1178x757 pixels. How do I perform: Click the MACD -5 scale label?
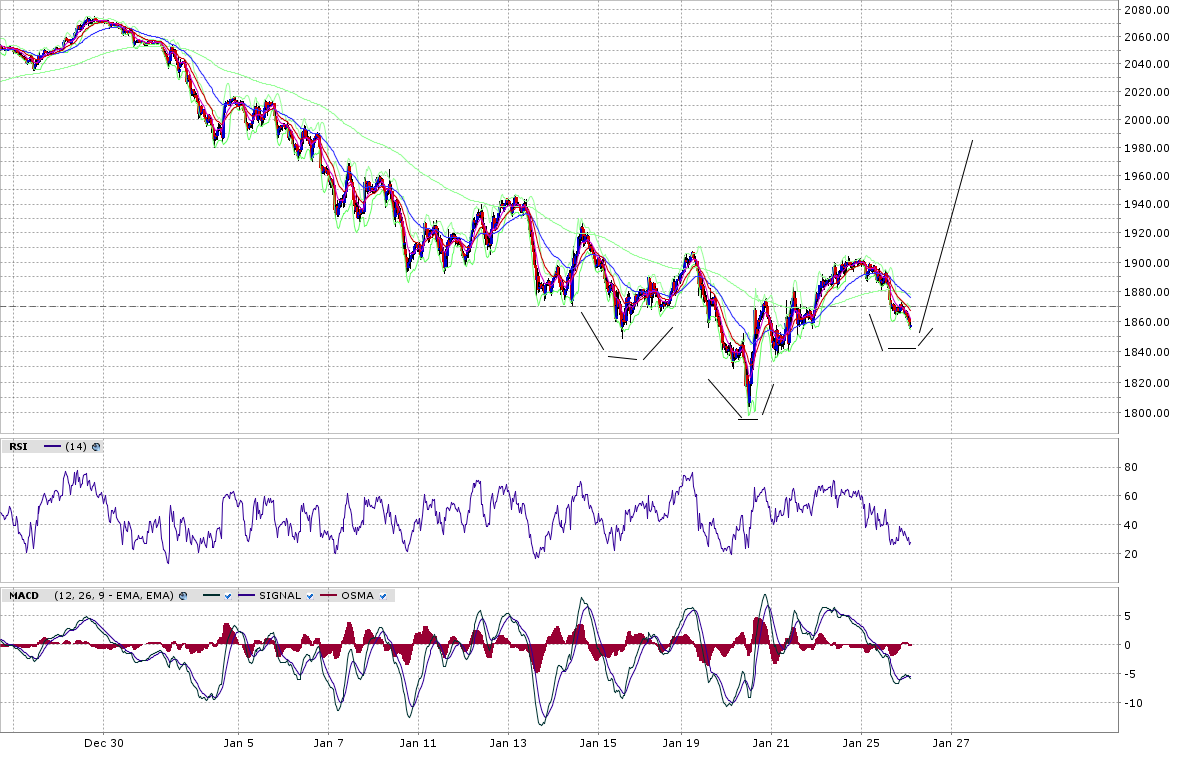tap(1131, 674)
